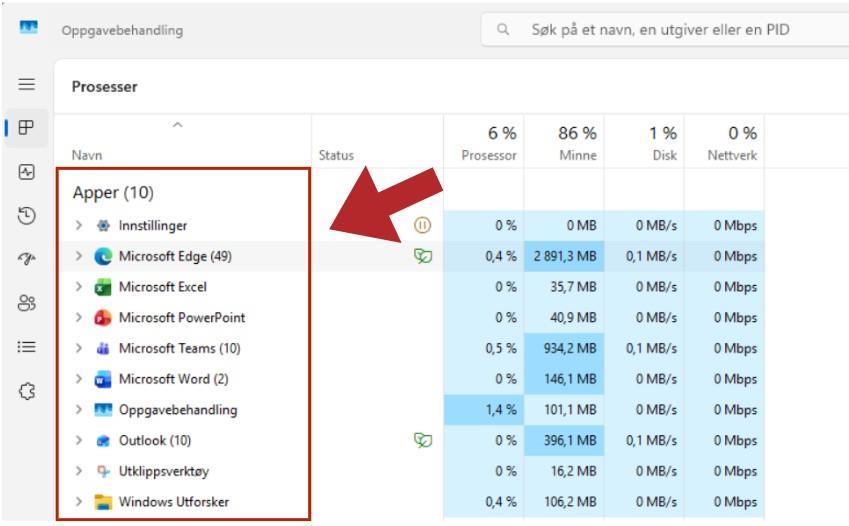849x526 pixels.
Task: Open the Services sidebar icon
Action: point(27,390)
